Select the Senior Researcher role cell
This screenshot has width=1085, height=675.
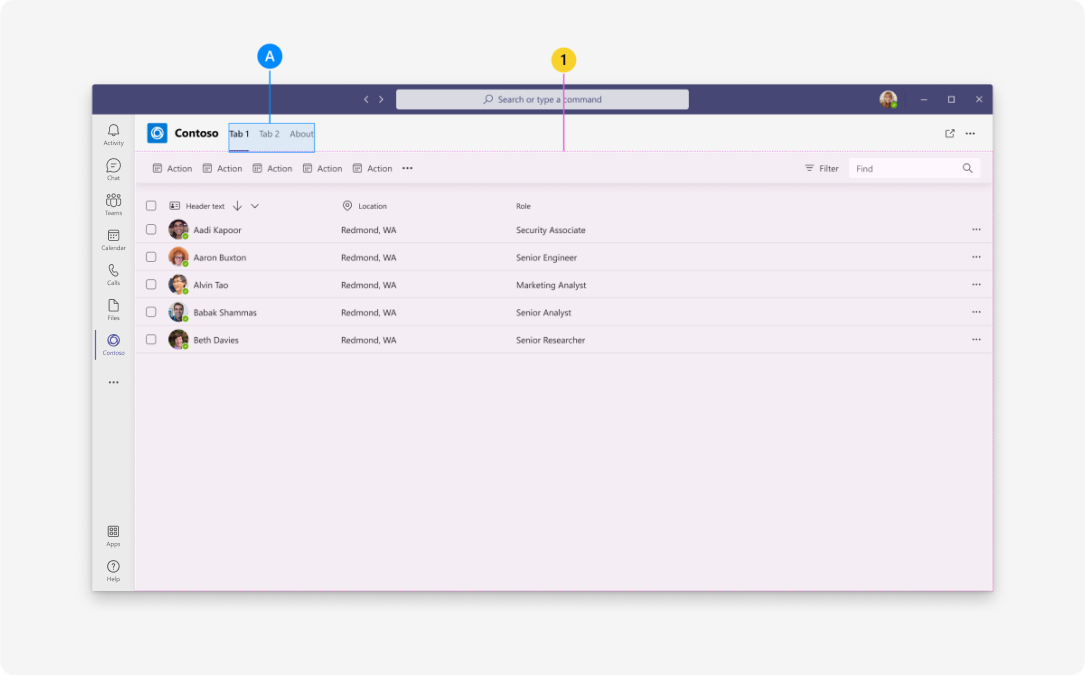[550, 341]
